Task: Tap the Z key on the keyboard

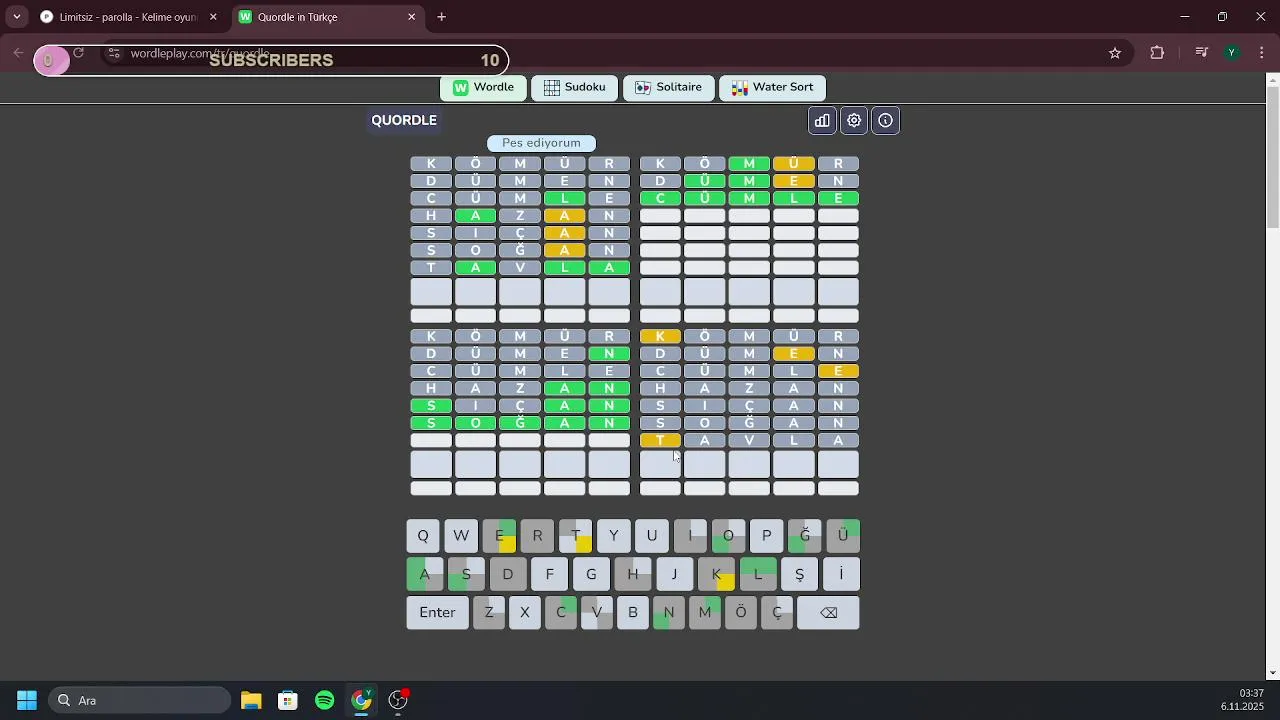Action: (489, 612)
